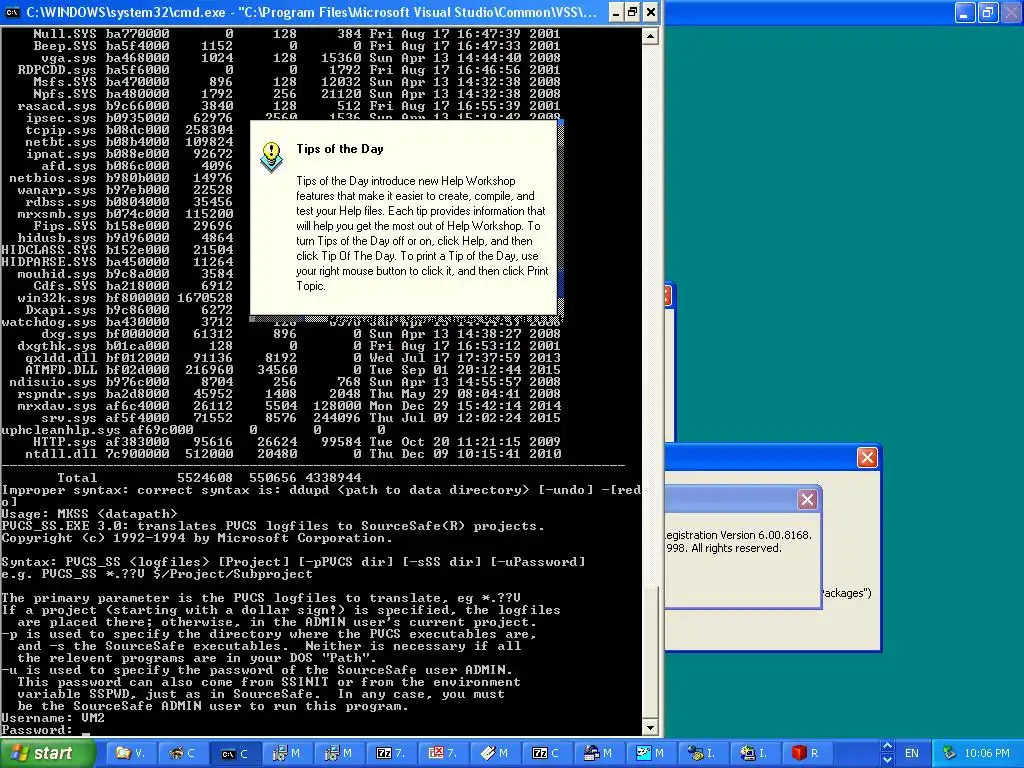
Task: Close the dialog showing 'ackages' text
Action: pyautogui.click(x=867, y=458)
